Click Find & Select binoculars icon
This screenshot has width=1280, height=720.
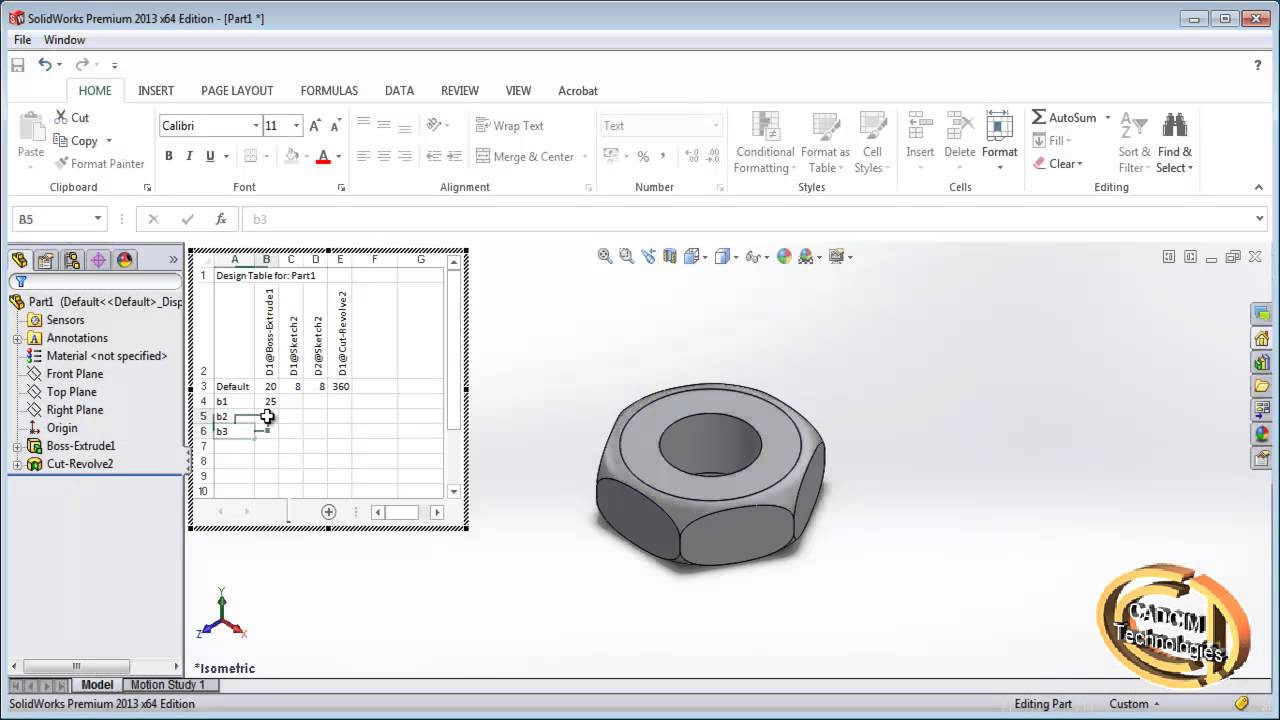(x=1175, y=126)
